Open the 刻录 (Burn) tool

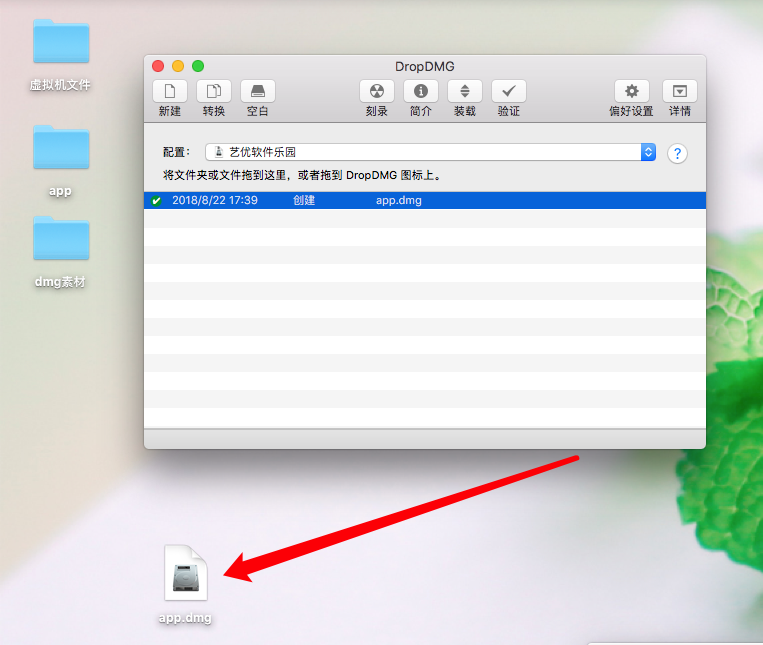pos(377,91)
